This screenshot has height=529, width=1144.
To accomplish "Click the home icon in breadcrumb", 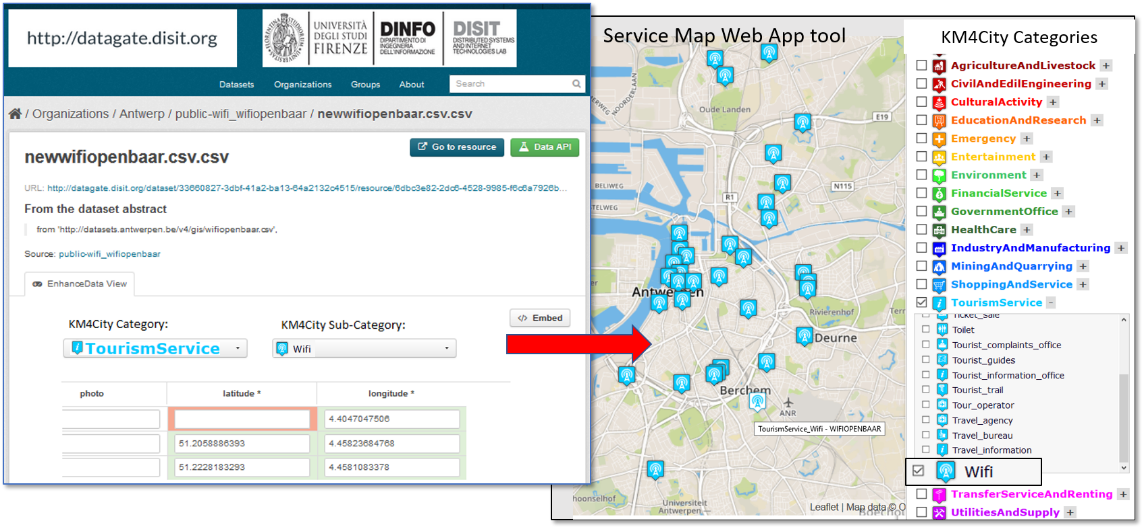I will pyautogui.click(x=15, y=114).
